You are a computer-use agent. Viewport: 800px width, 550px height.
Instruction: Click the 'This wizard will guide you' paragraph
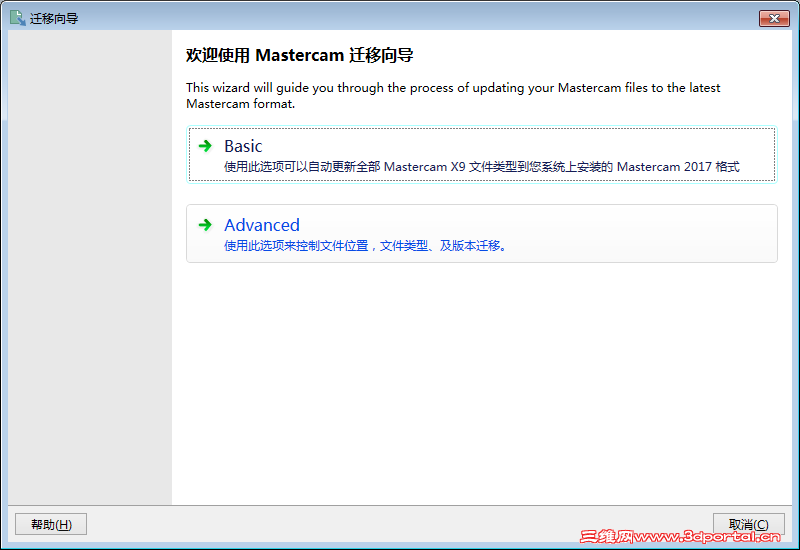[453, 95]
